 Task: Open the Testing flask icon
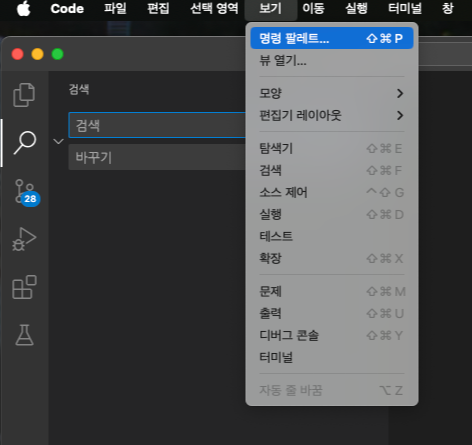[x=24, y=335]
